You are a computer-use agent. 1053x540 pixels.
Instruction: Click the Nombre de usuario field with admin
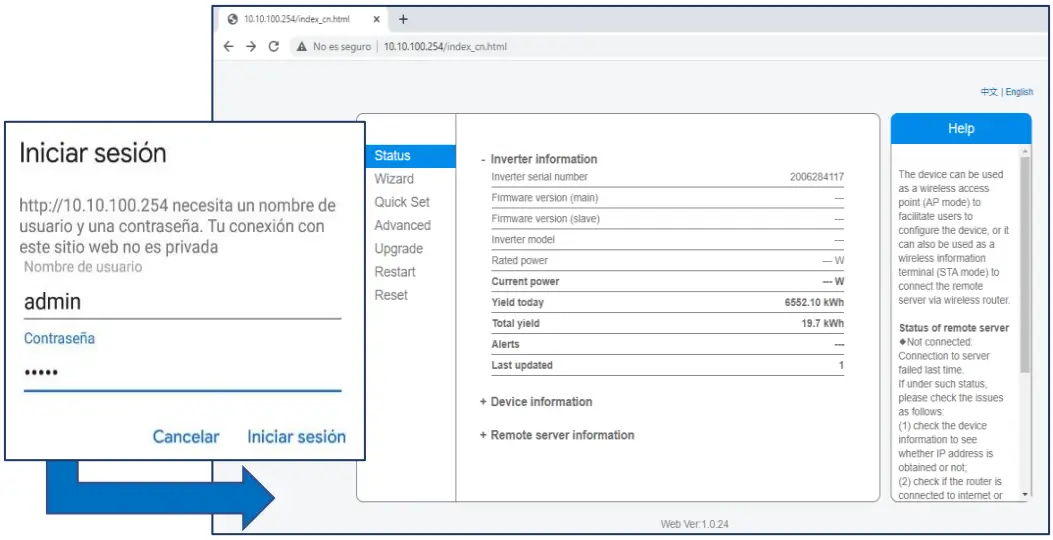(183, 302)
